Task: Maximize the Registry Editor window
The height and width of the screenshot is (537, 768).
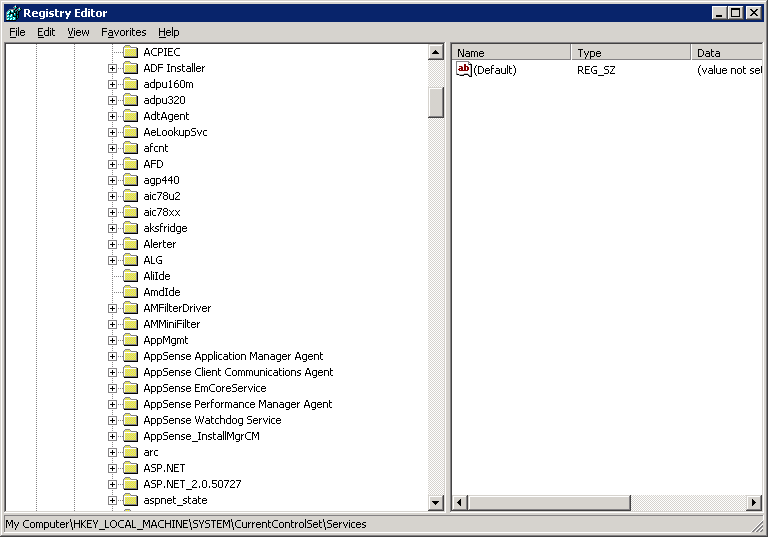Action: (736, 13)
